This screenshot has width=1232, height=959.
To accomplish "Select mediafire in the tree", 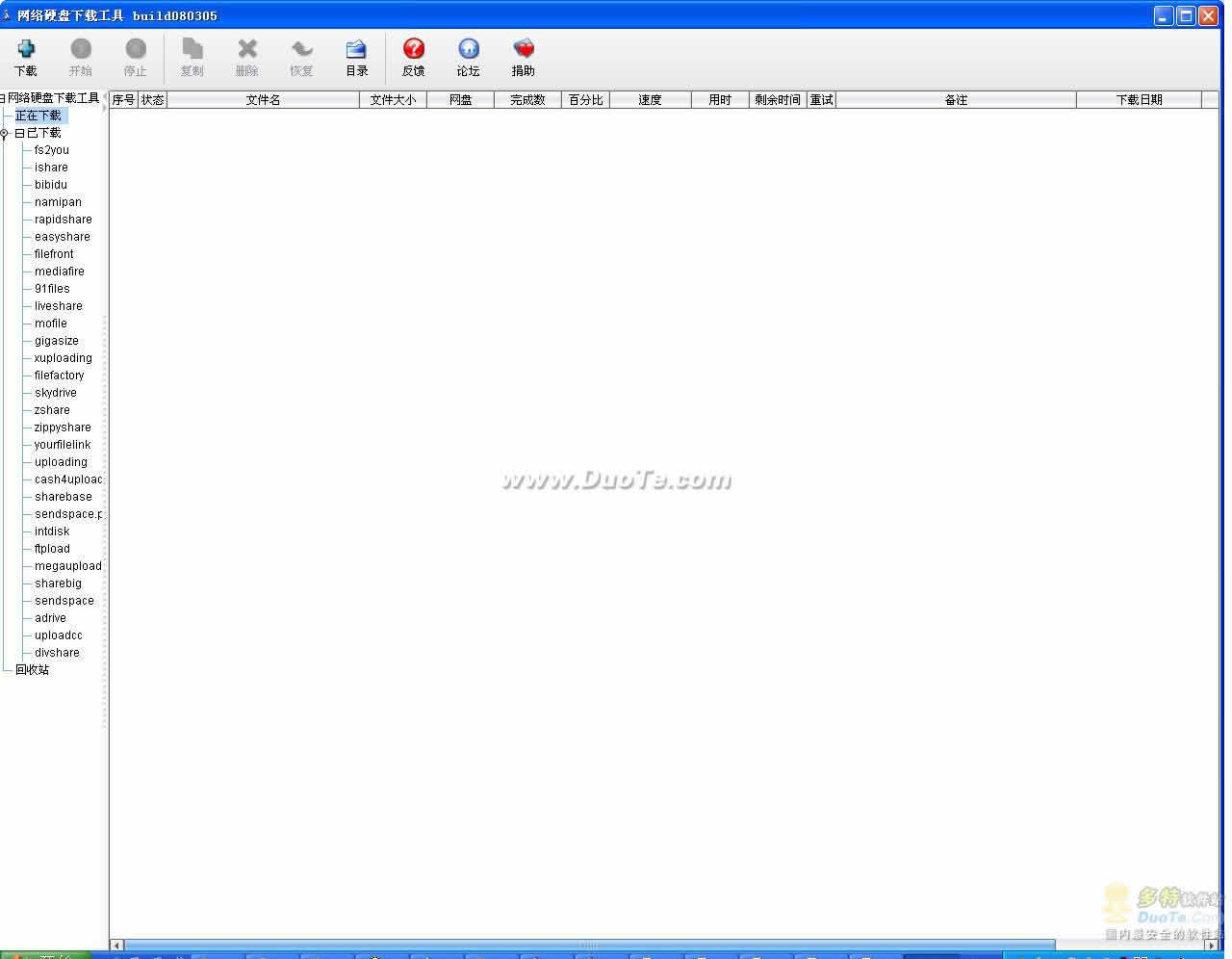I will [x=60, y=272].
